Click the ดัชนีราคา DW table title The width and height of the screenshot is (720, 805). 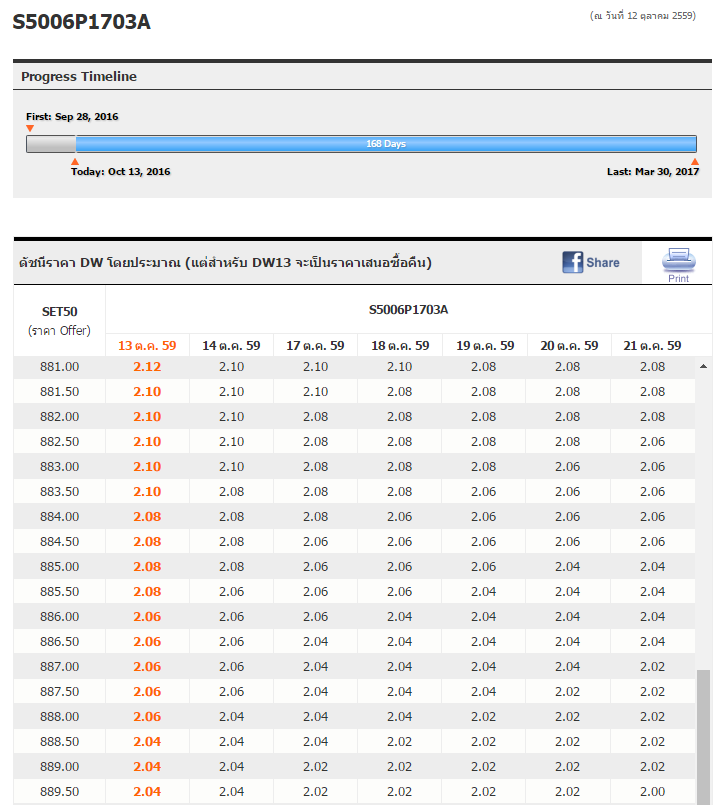[225, 263]
